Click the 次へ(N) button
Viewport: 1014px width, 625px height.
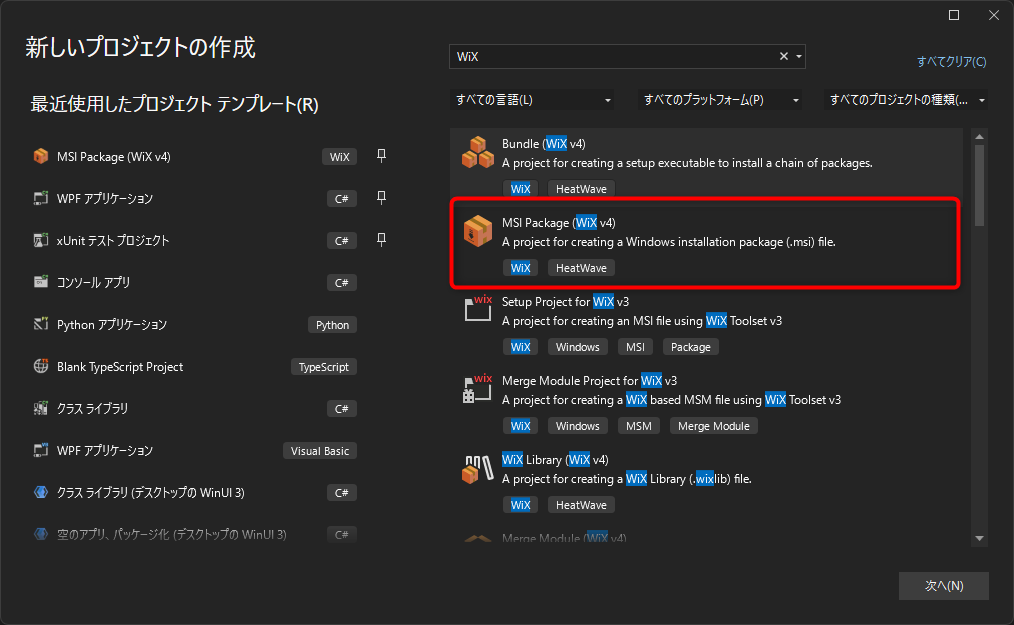(944, 586)
